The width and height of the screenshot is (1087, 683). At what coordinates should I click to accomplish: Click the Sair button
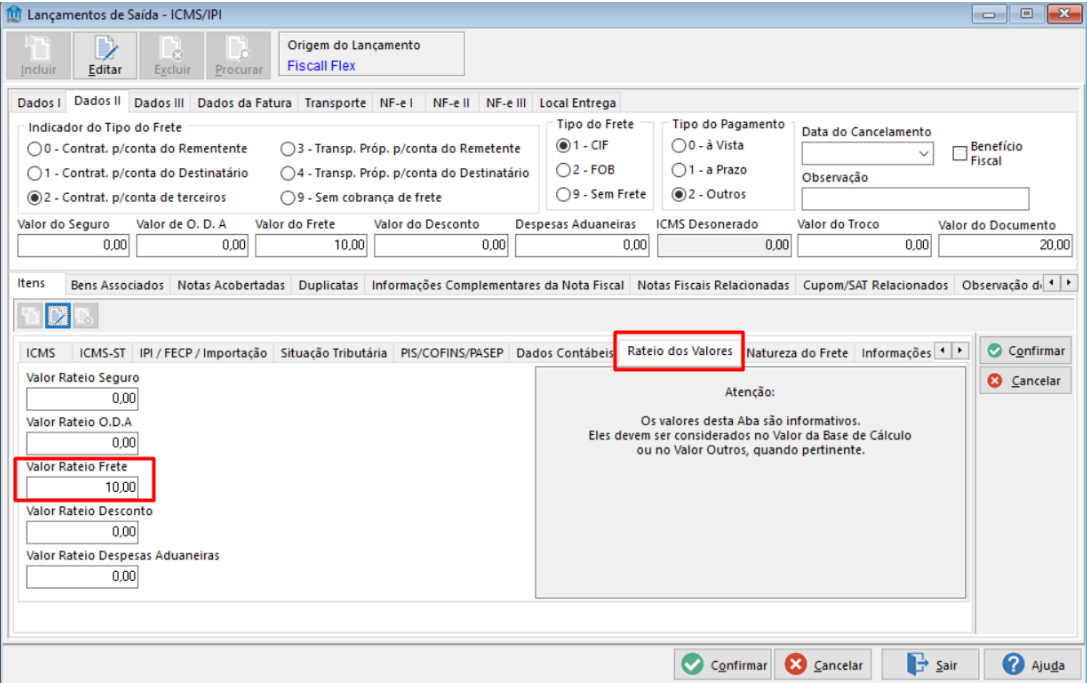click(x=930, y=665)
